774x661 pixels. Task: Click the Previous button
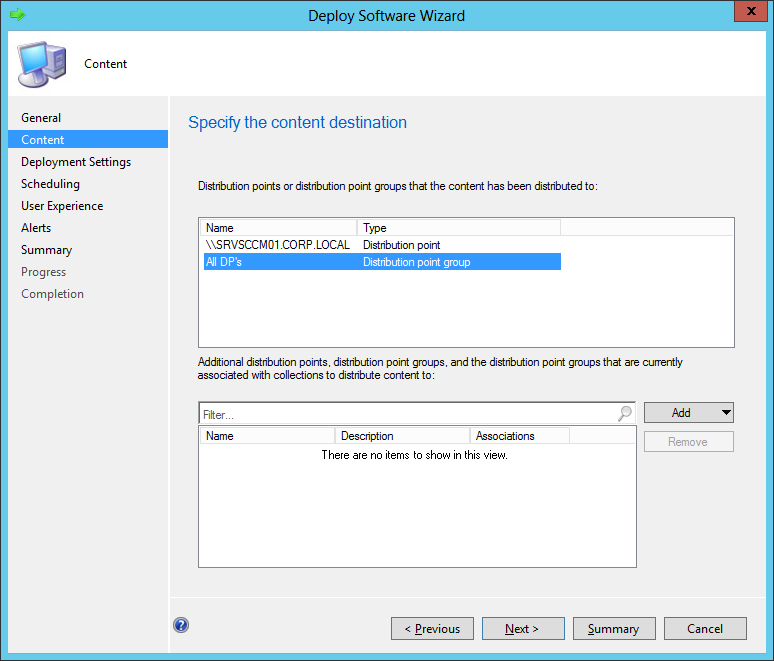coord(432,629)
